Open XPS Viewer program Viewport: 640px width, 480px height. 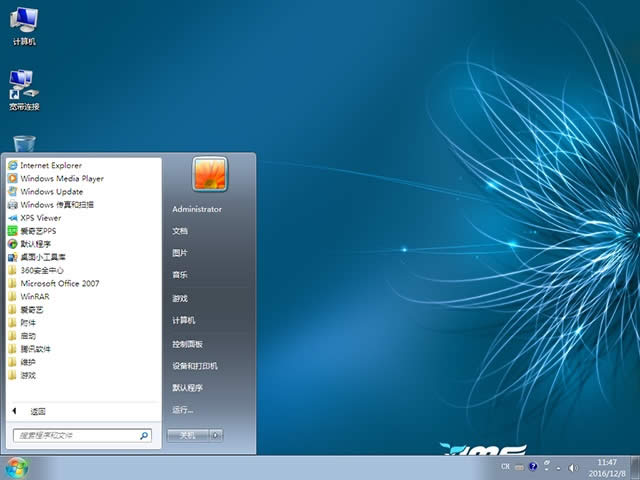click(40, 217)
